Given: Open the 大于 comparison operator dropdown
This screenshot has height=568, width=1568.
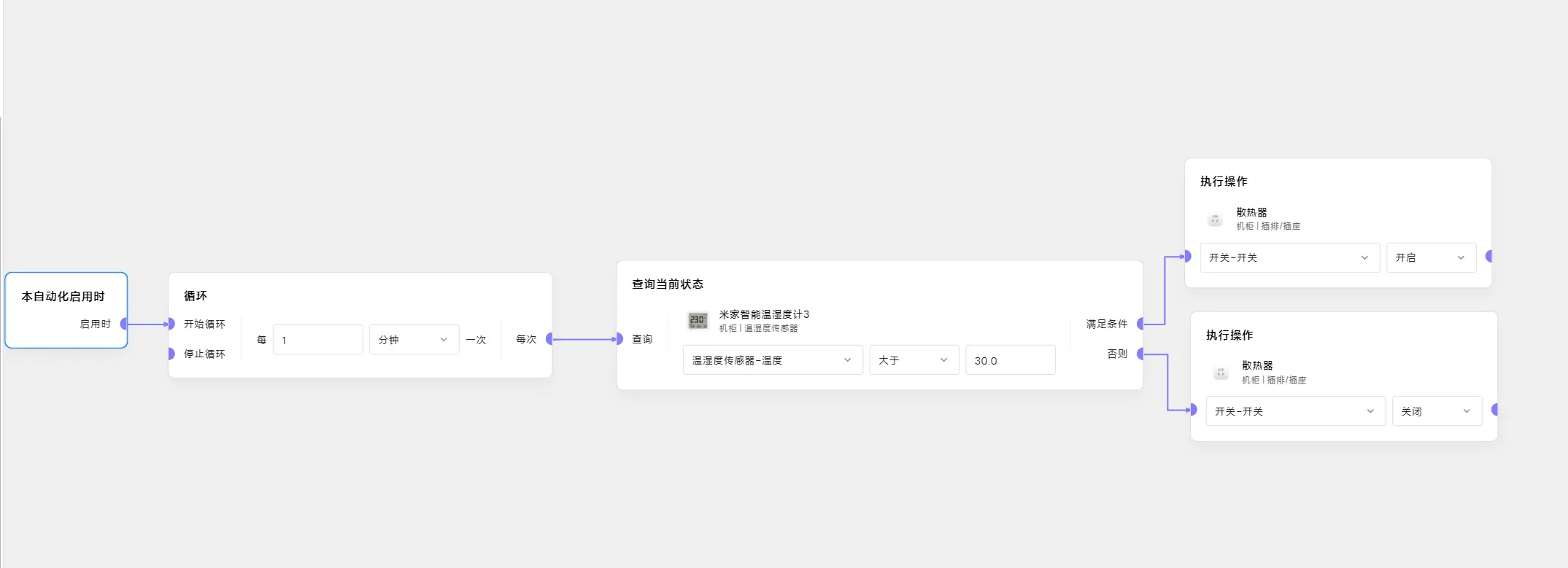Looking at the screenshot, I should [914, 360].
